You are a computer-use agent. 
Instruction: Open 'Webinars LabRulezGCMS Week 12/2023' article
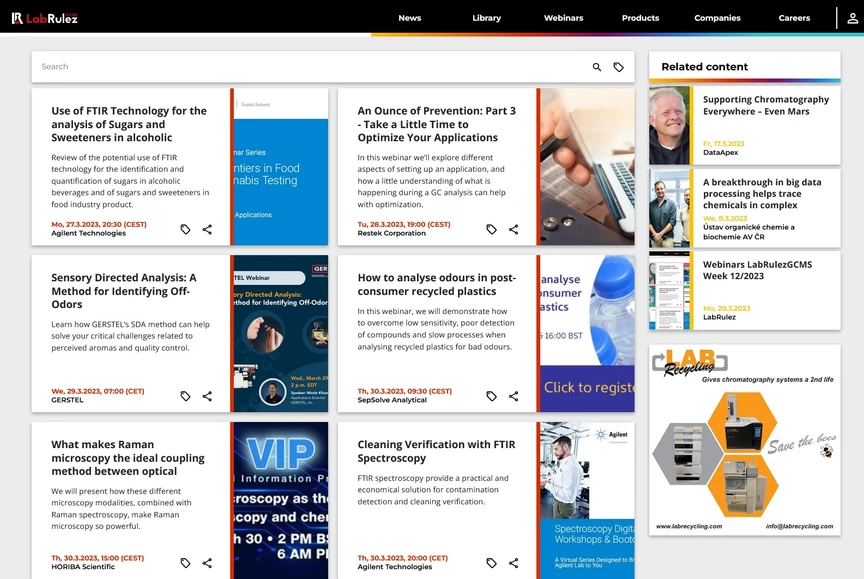coord(757,270)
